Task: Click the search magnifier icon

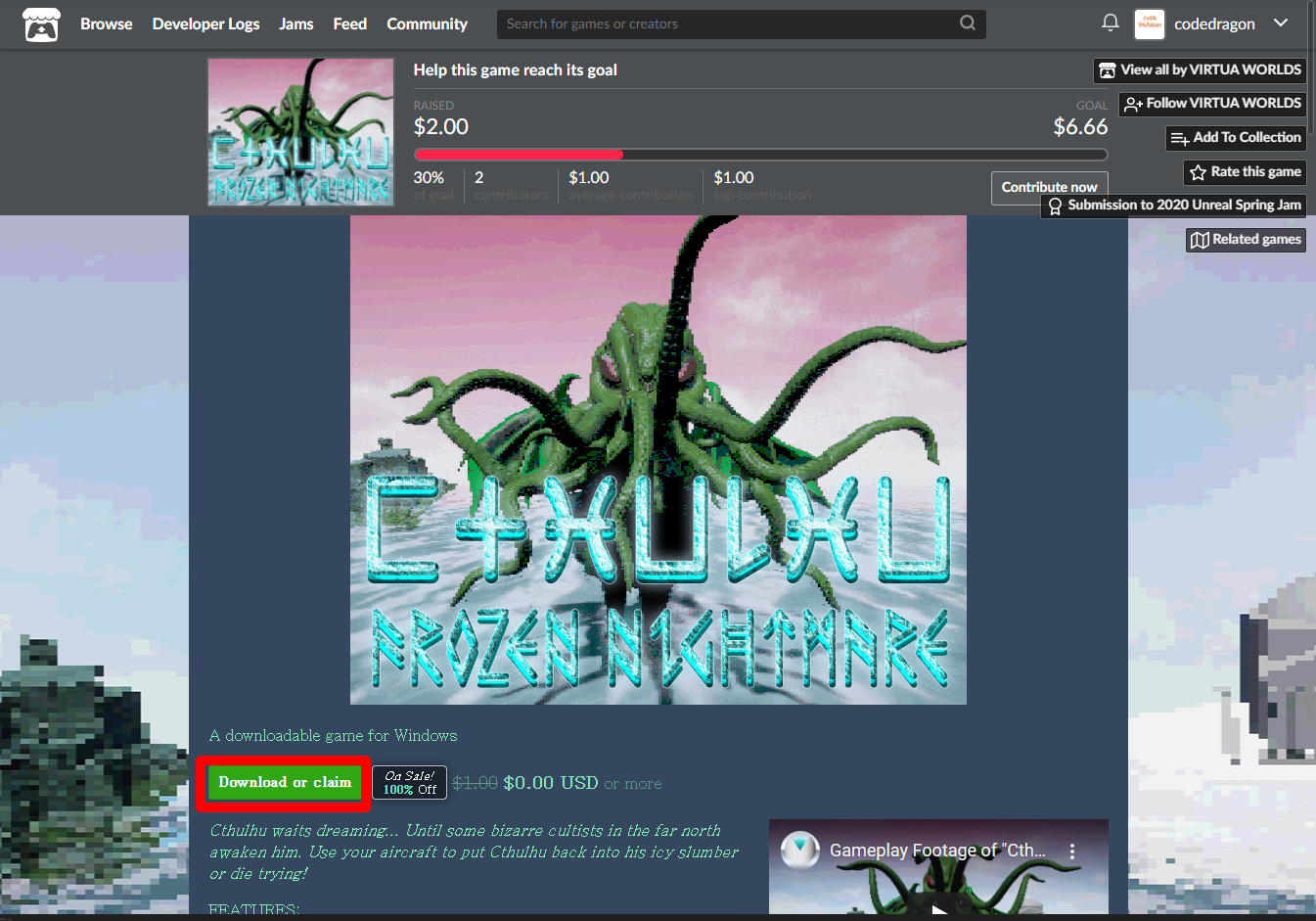Action: pyautogui.click(x=968, y=23)
